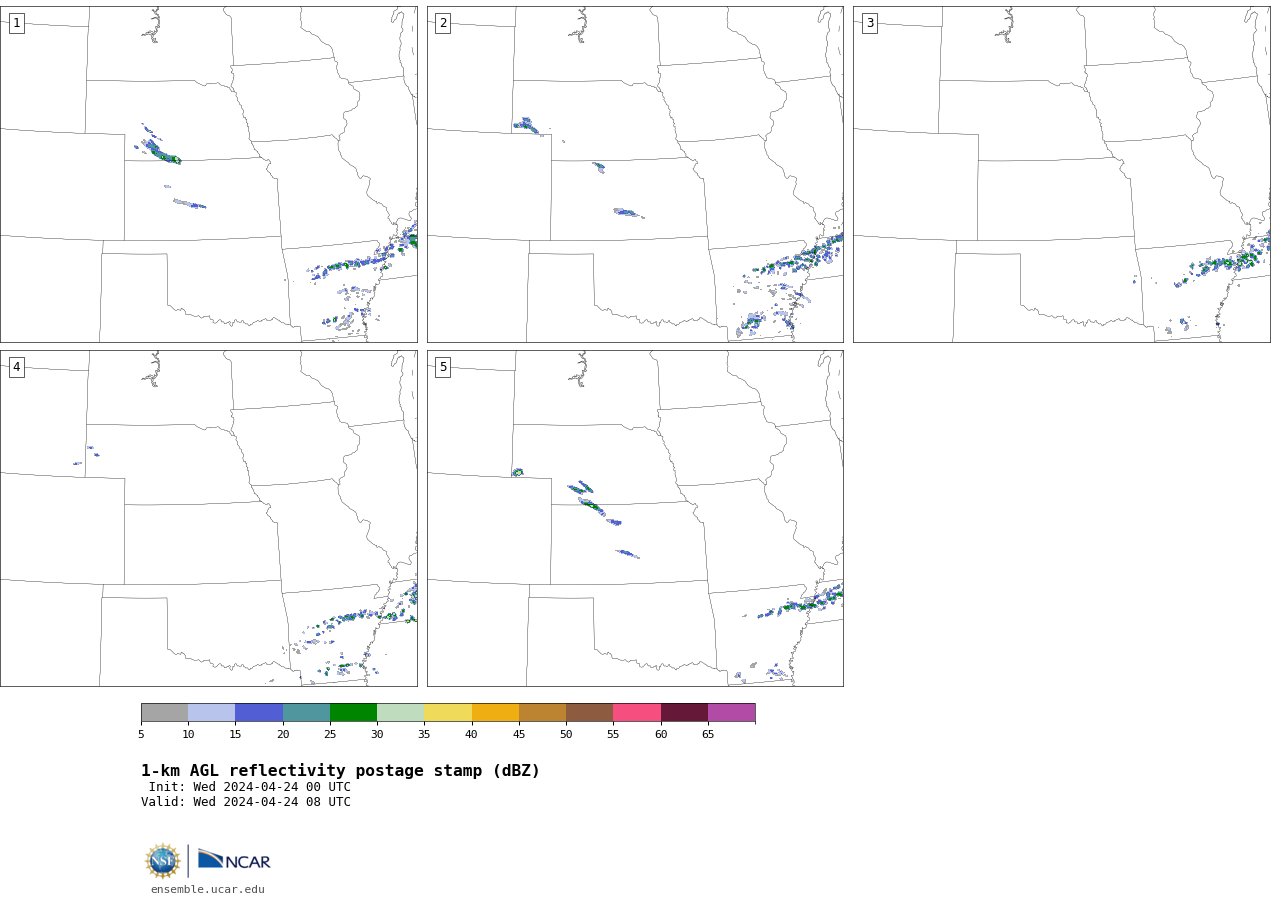
Task: Click the colorbar tick label 50
Action: click(x=566, y=734)
